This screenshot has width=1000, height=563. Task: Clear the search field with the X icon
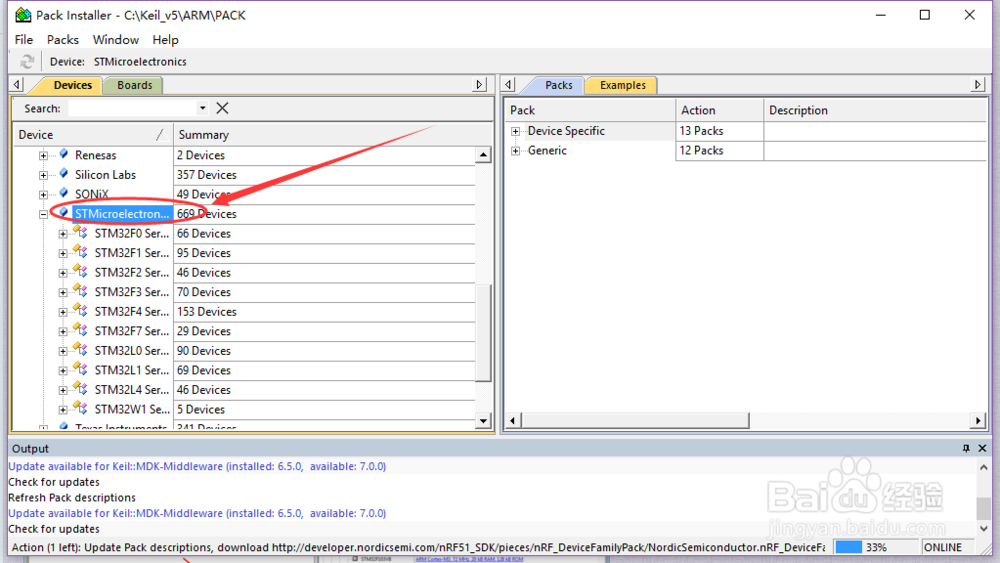pos(222,108)
